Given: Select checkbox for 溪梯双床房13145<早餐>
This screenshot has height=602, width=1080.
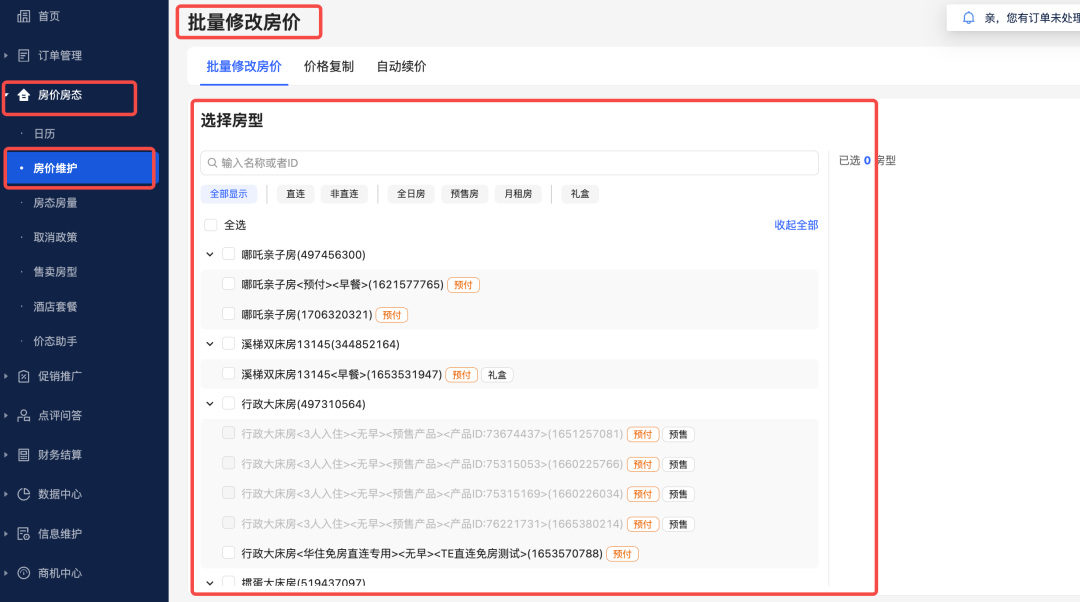Looking at the screenshot, I should [x=229, y=374].
